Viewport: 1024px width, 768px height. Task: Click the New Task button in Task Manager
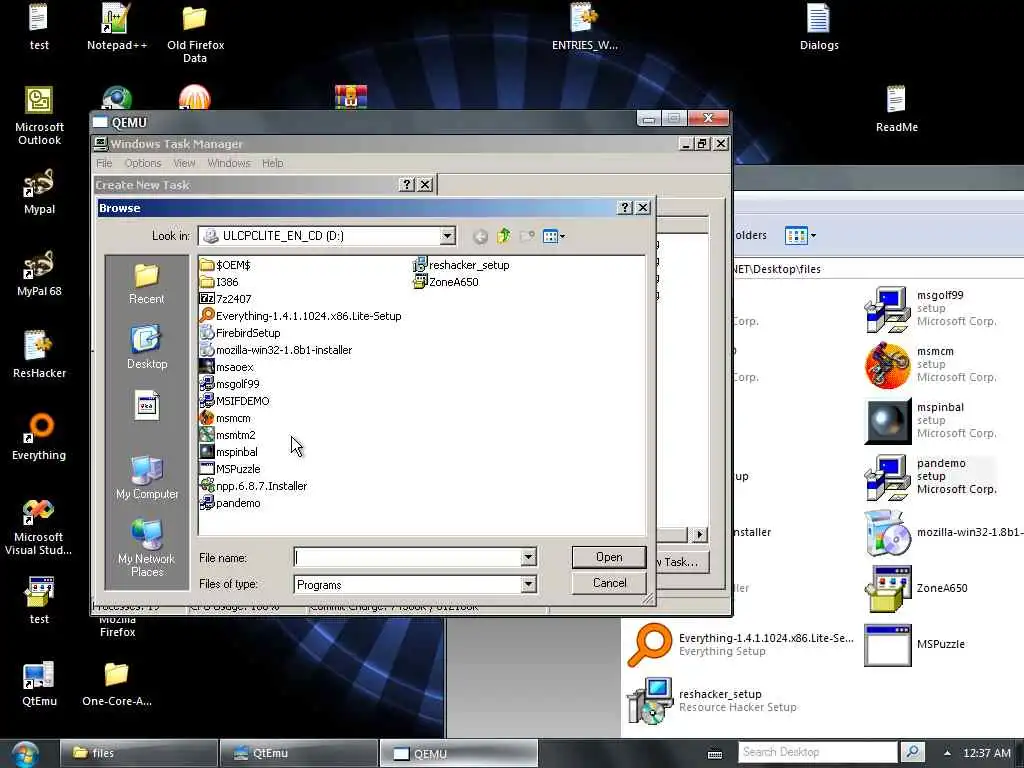pos(681,562)
